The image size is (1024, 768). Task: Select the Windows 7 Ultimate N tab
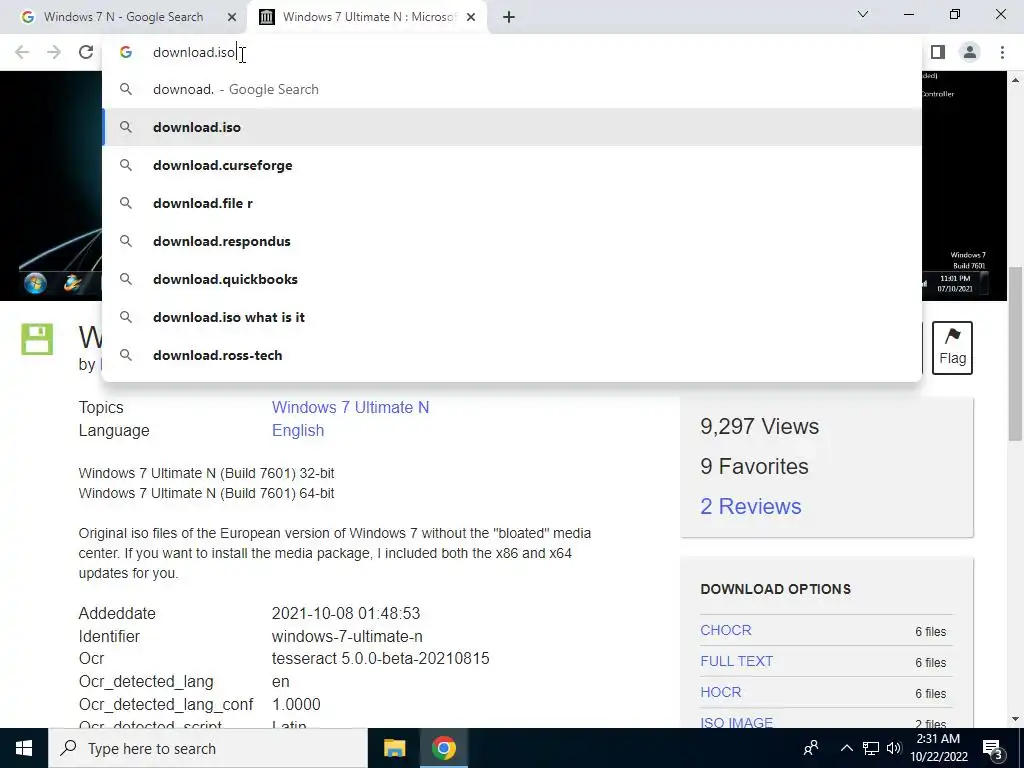pyautogui.click(x=369, y=17)
